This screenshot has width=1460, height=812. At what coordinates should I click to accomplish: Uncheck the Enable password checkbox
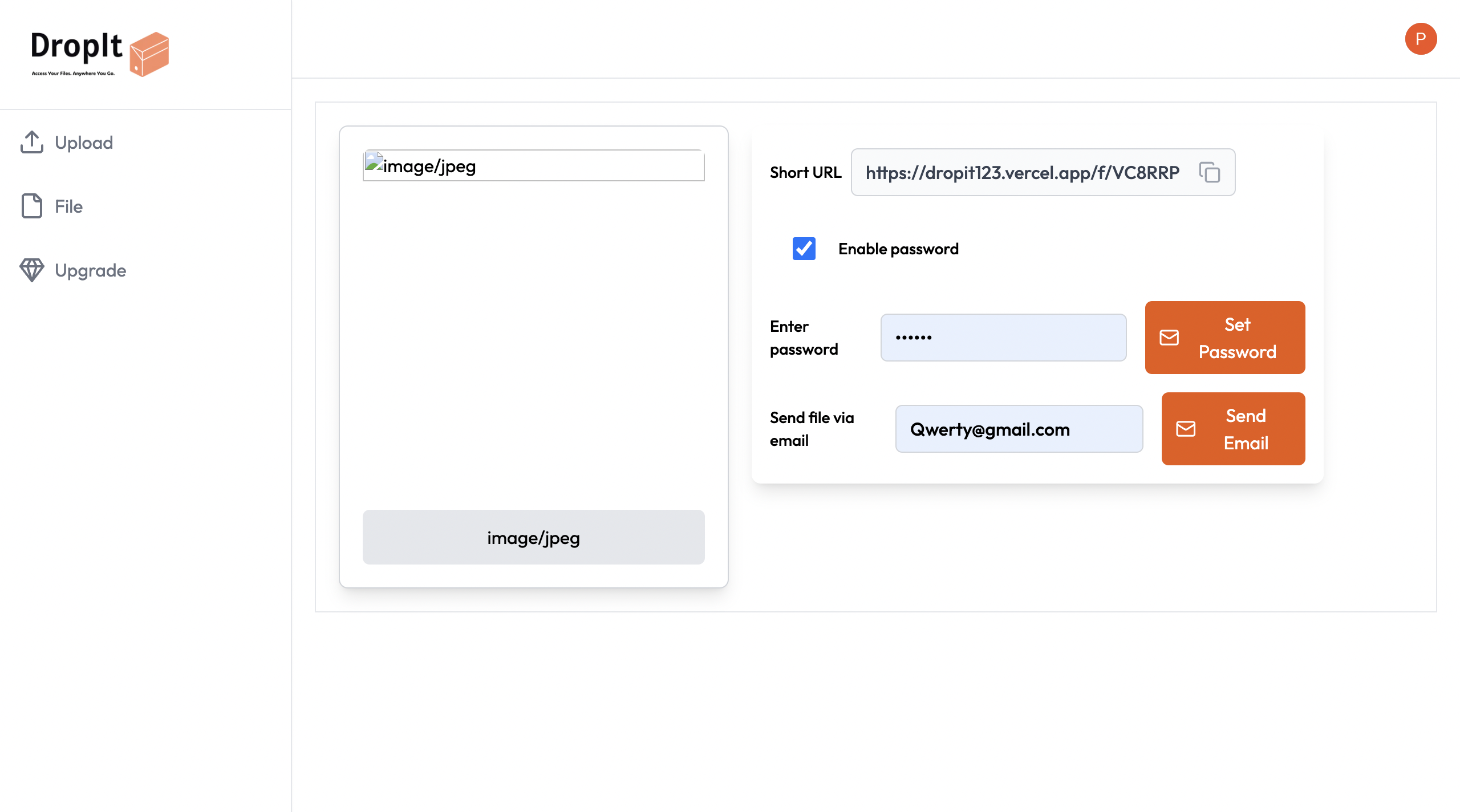(x=804, y=249)
